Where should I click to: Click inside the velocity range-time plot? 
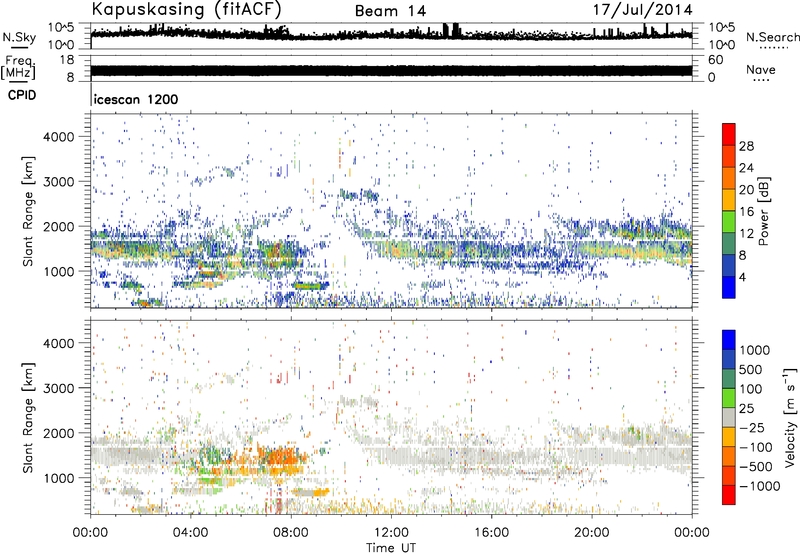tap(391, 417)
